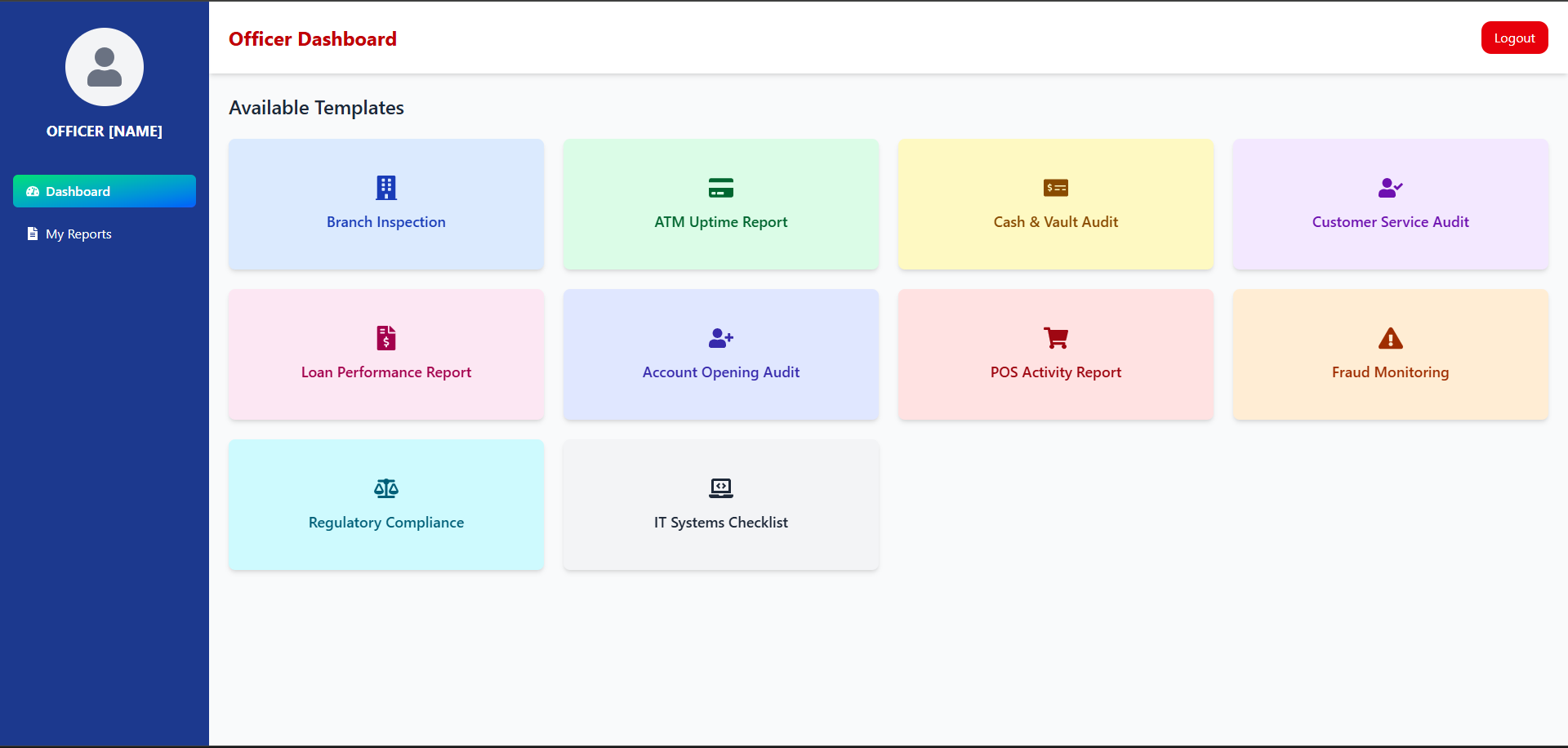1568x748 pixels.
Task: Select the Regulatory Compliance scales icon
Action: pos(386,488)
